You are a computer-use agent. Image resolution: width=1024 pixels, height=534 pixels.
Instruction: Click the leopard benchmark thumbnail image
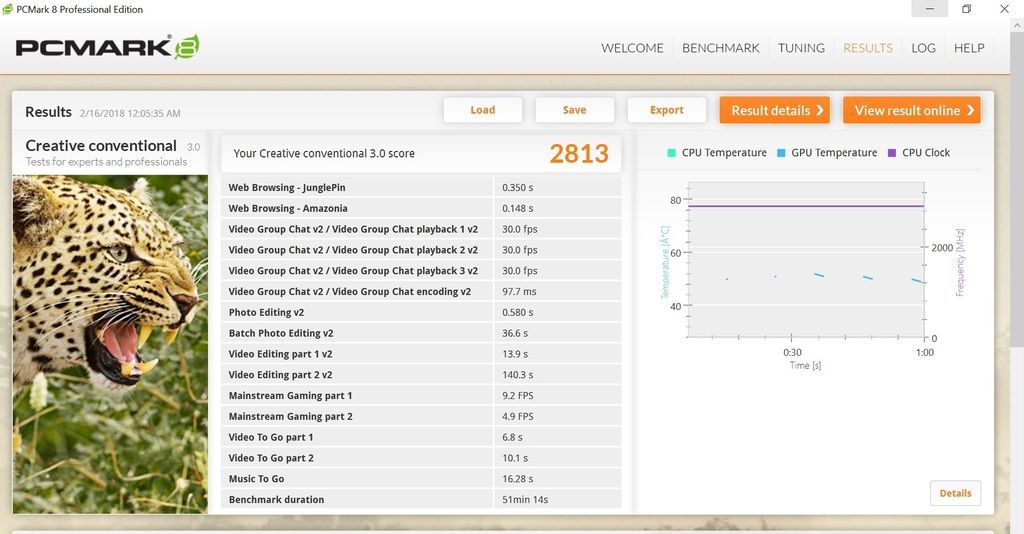pos(110,345)
